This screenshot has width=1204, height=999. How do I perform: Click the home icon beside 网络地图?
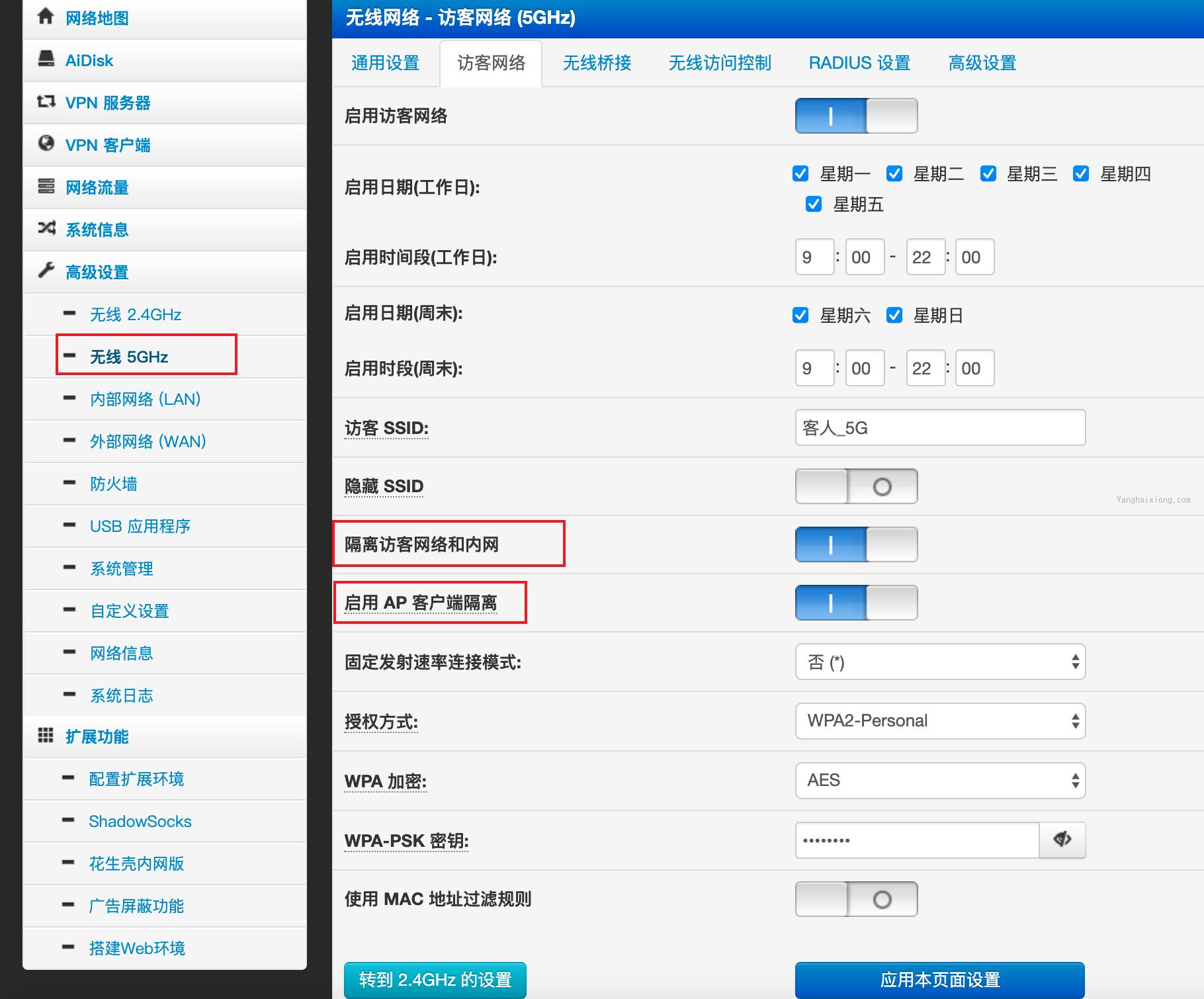point(46,16)
